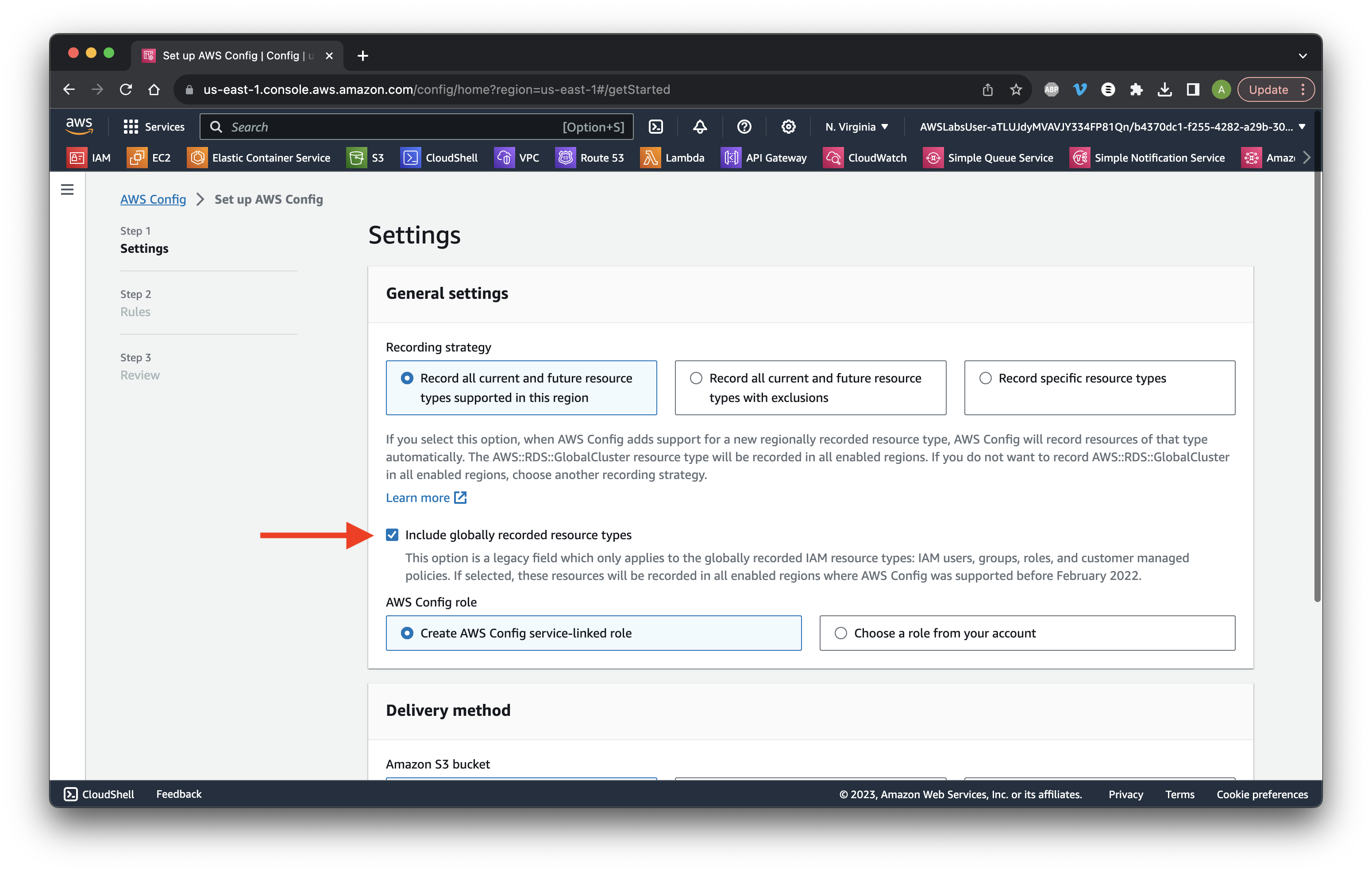Click the Vimeo extension icon
Screen dimensions: 1372x873
[1080, 89]
